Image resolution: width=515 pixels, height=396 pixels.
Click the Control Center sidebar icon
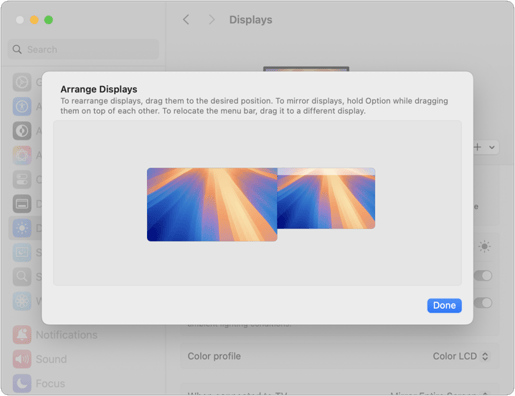point(22,179)
